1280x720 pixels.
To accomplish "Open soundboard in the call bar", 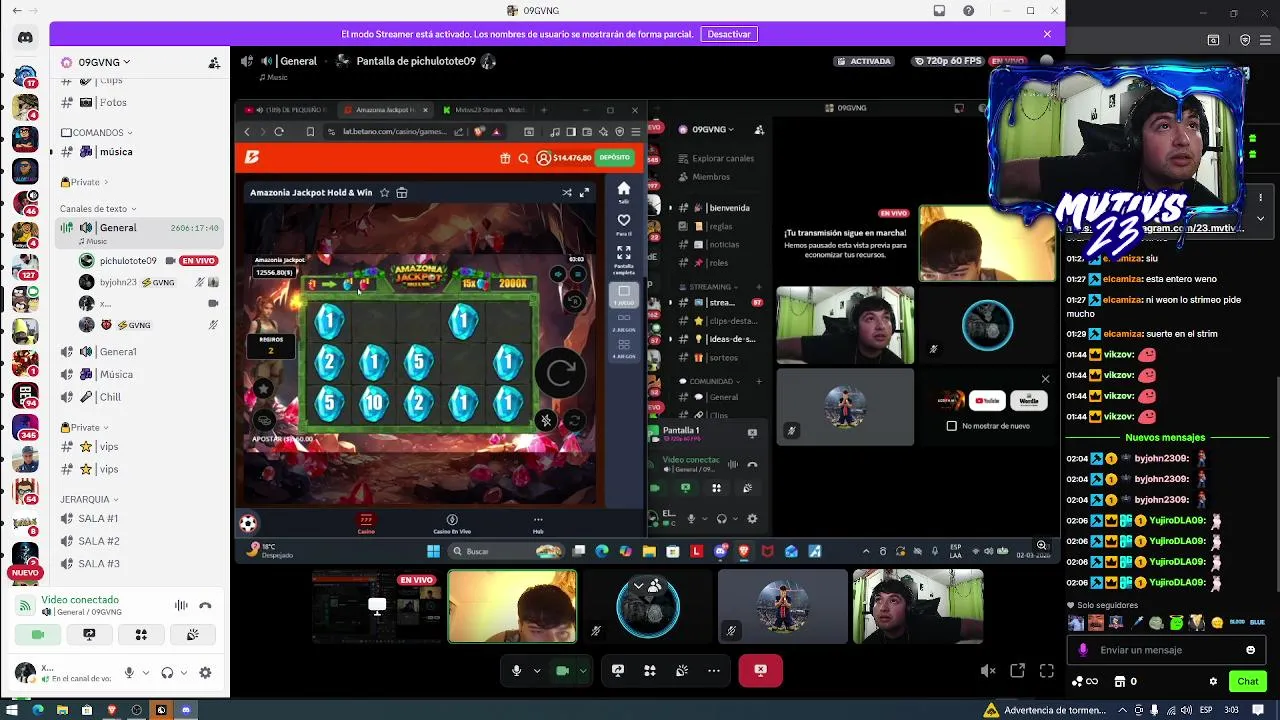I will pyautogui.click(x=681, y=671).
